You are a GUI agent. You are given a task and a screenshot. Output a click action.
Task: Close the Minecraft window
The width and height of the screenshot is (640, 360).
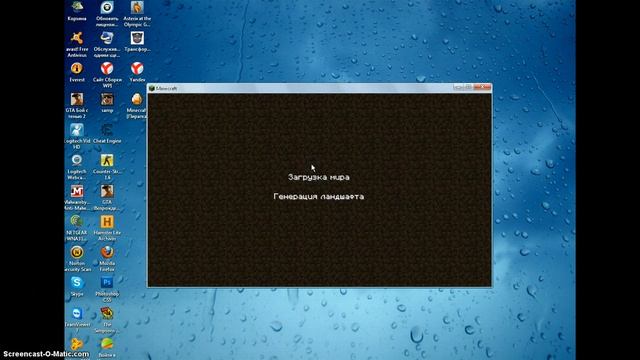482,87
